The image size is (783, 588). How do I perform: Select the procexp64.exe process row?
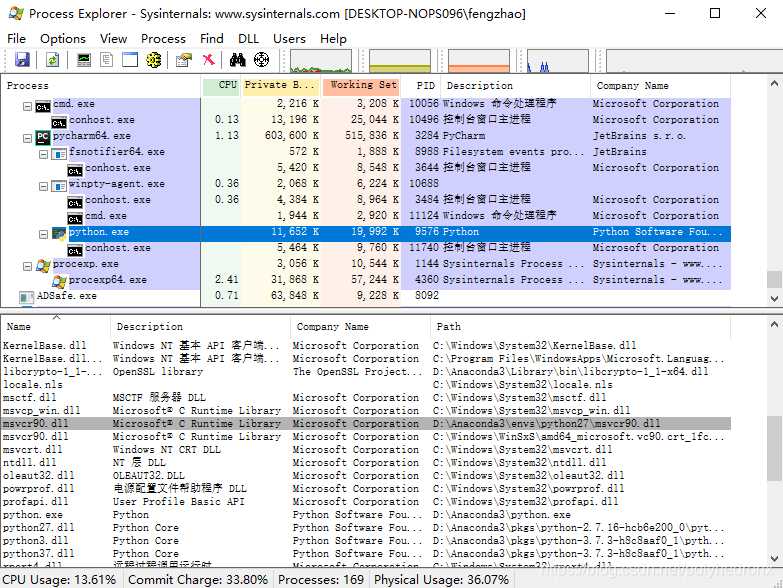[x=366, y=280]
